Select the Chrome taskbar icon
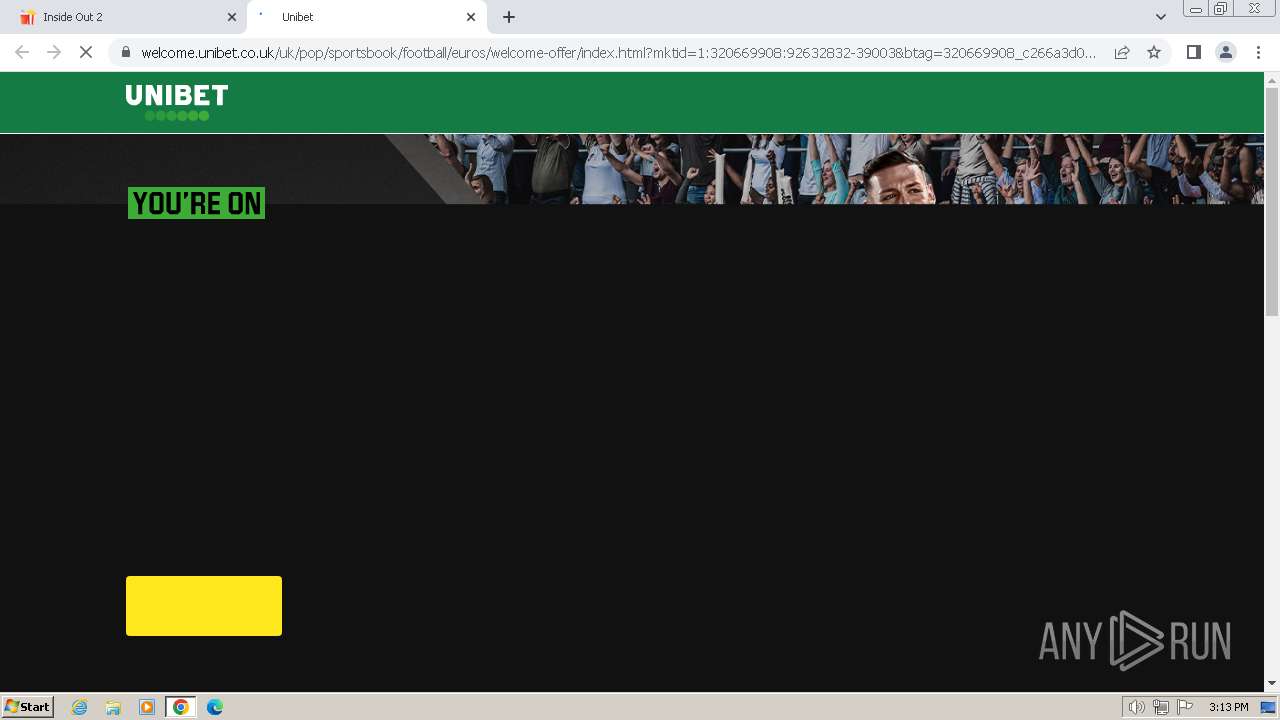 click(x=181, y=707)
